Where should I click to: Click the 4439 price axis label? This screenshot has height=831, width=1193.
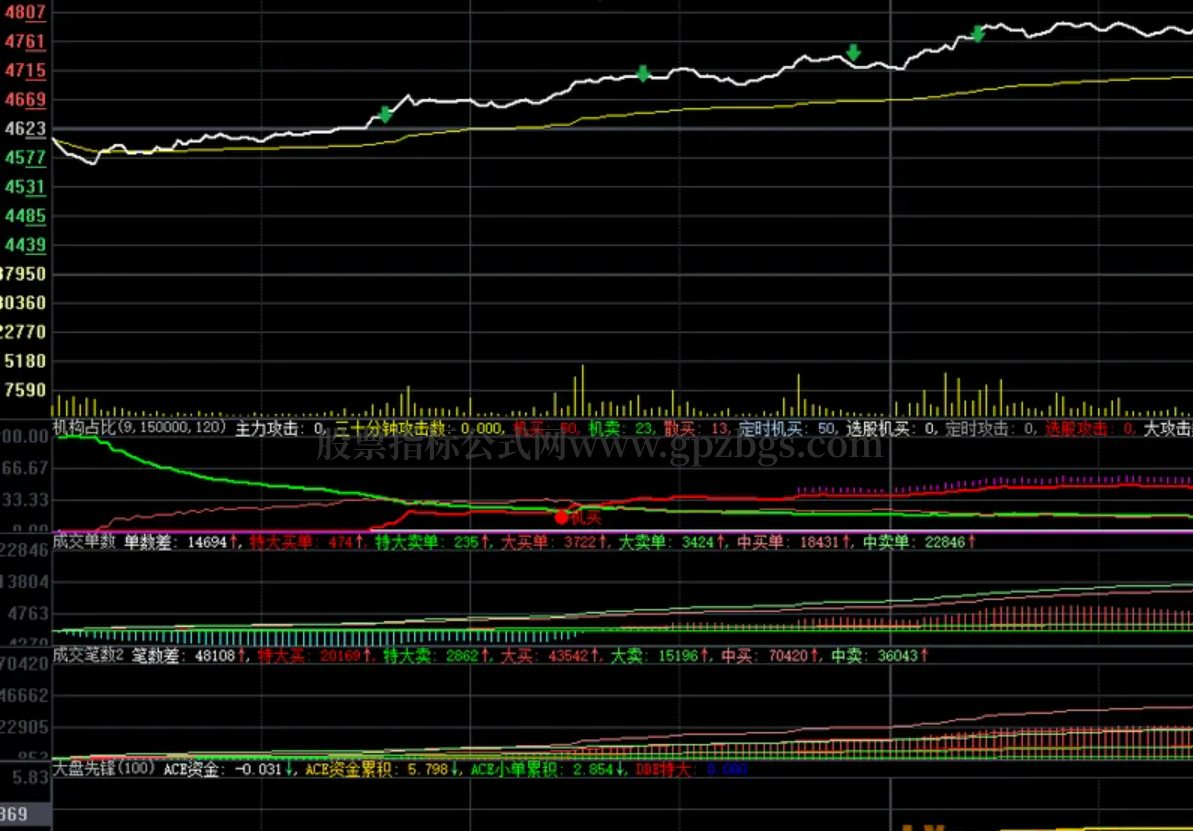(25, 244)
